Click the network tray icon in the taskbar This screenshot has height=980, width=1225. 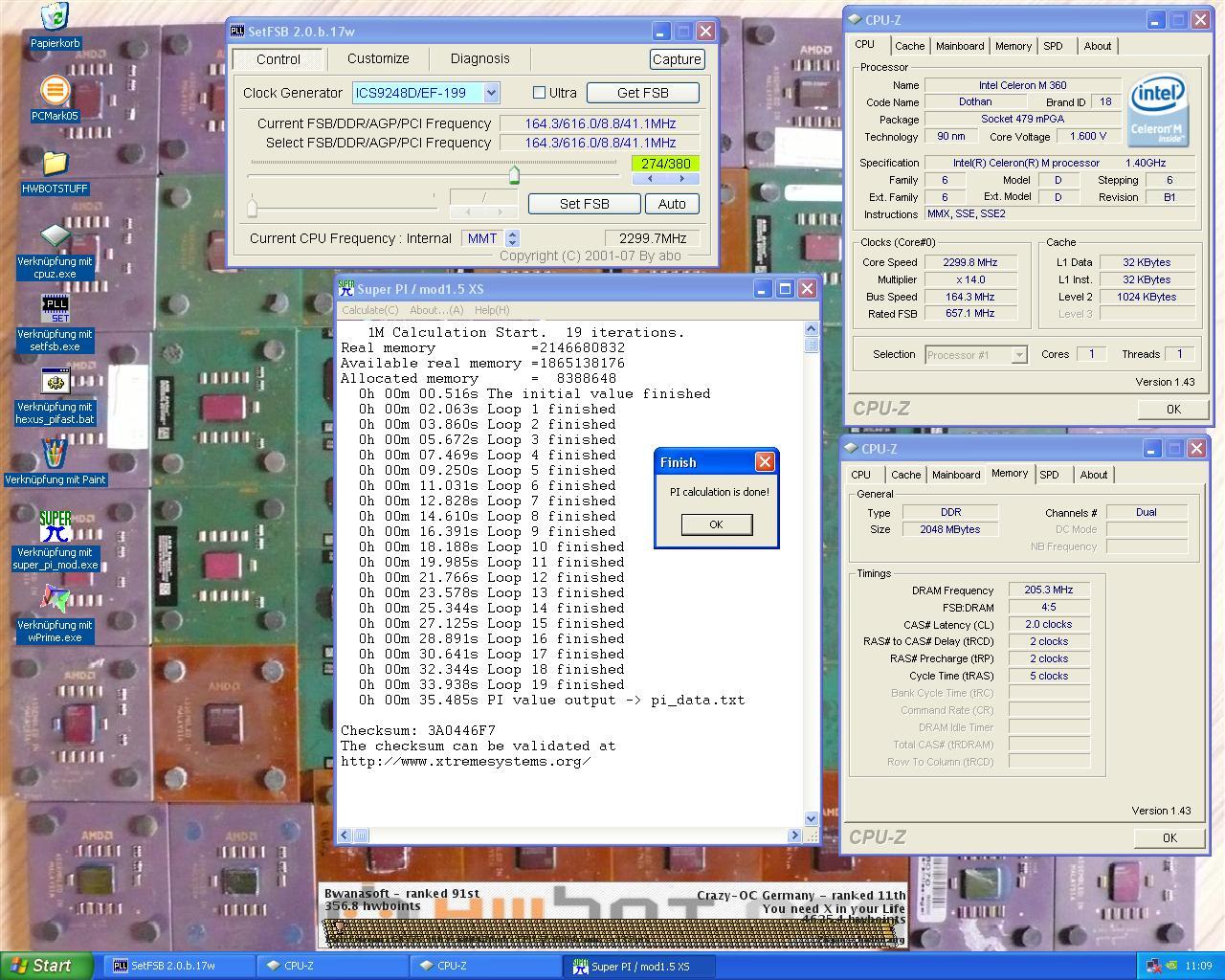pyautogui.click(x=1153, y=966)
